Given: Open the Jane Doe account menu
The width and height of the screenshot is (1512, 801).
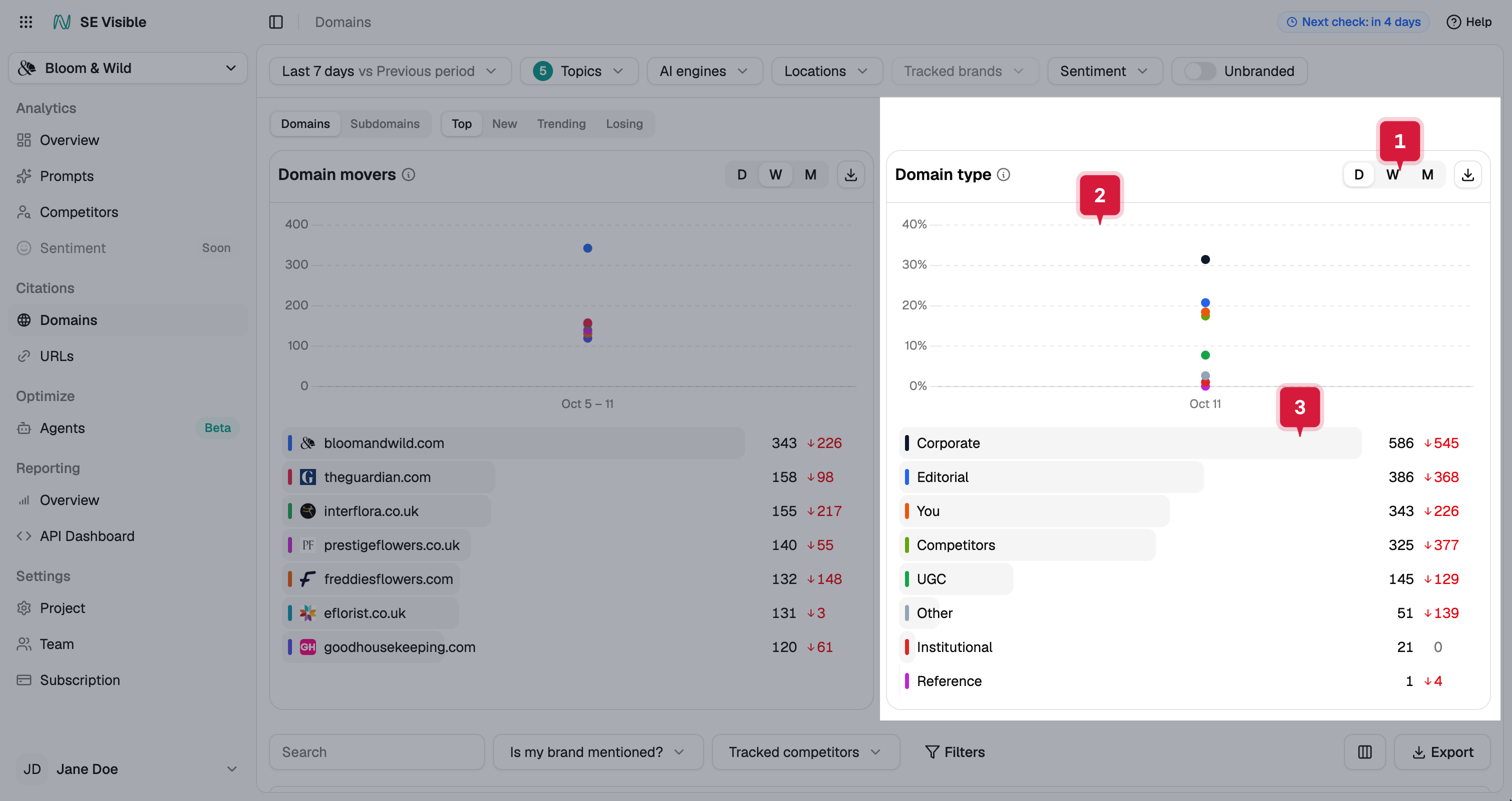Looking at the screenshot, I should tap(127, 769).
